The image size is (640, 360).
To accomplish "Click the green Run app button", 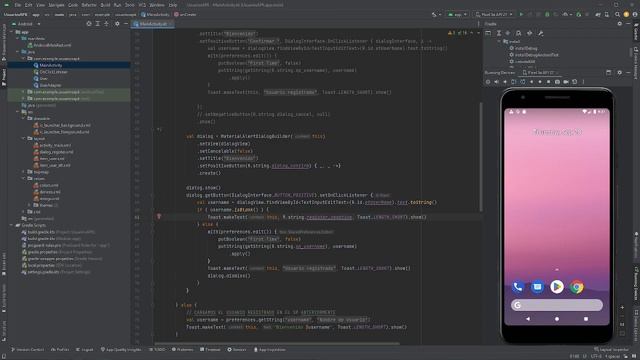I will point(521,14).
